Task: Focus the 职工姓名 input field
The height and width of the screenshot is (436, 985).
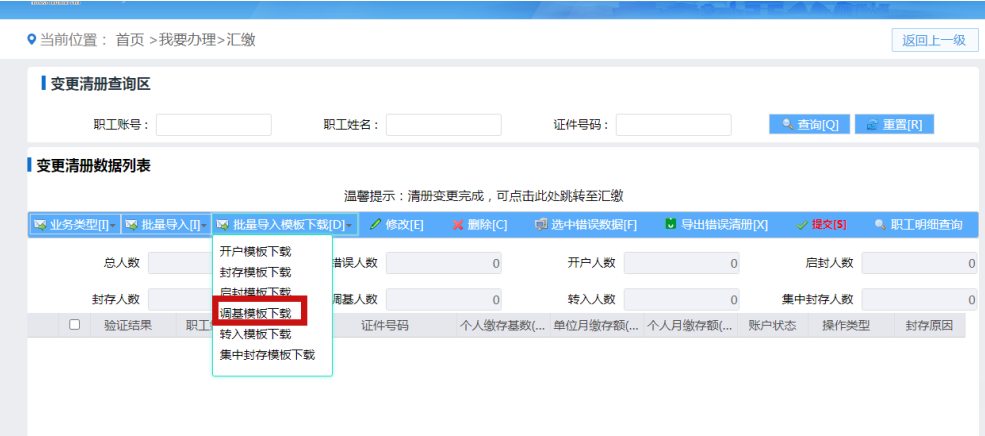Action: click(x=444, y=124)
